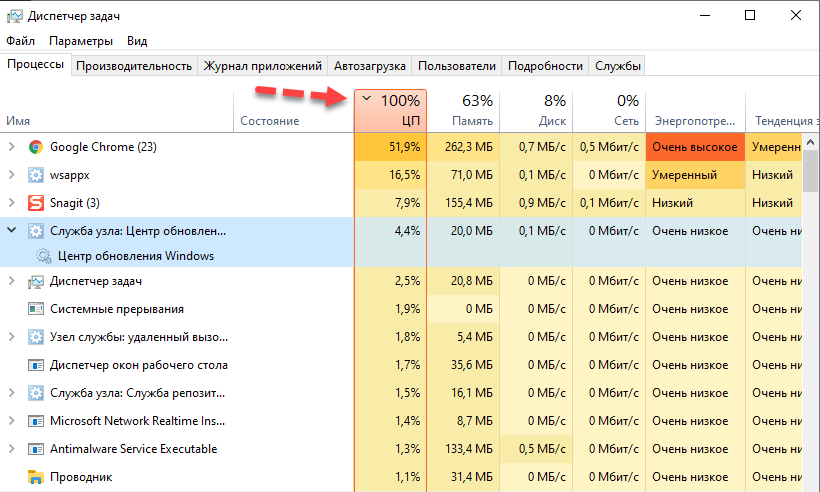
Task: Click the Проводник folder icon
Action: coord(36,477)
